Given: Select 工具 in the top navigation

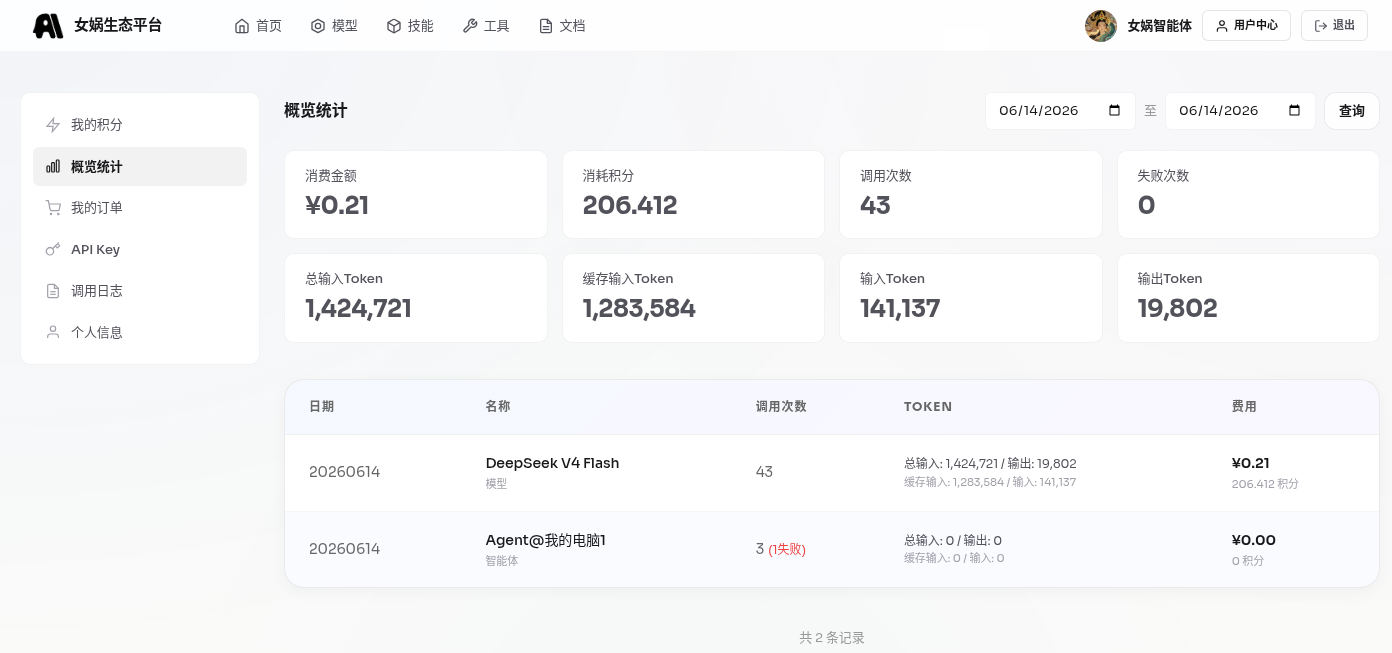Looking at the screenshot, I should click(486, 26).
